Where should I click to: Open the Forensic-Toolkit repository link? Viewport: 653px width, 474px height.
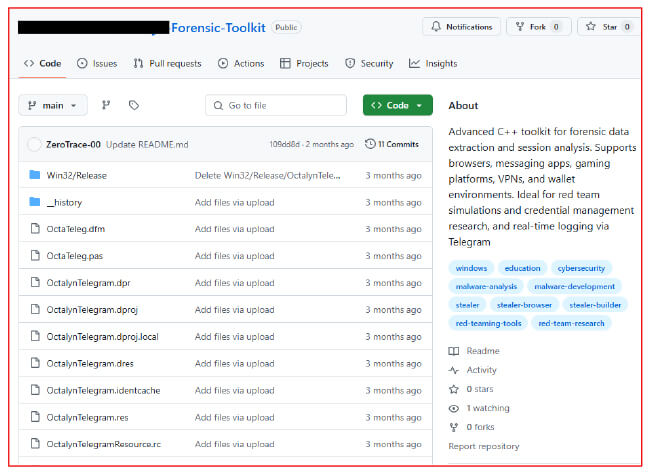218,27
